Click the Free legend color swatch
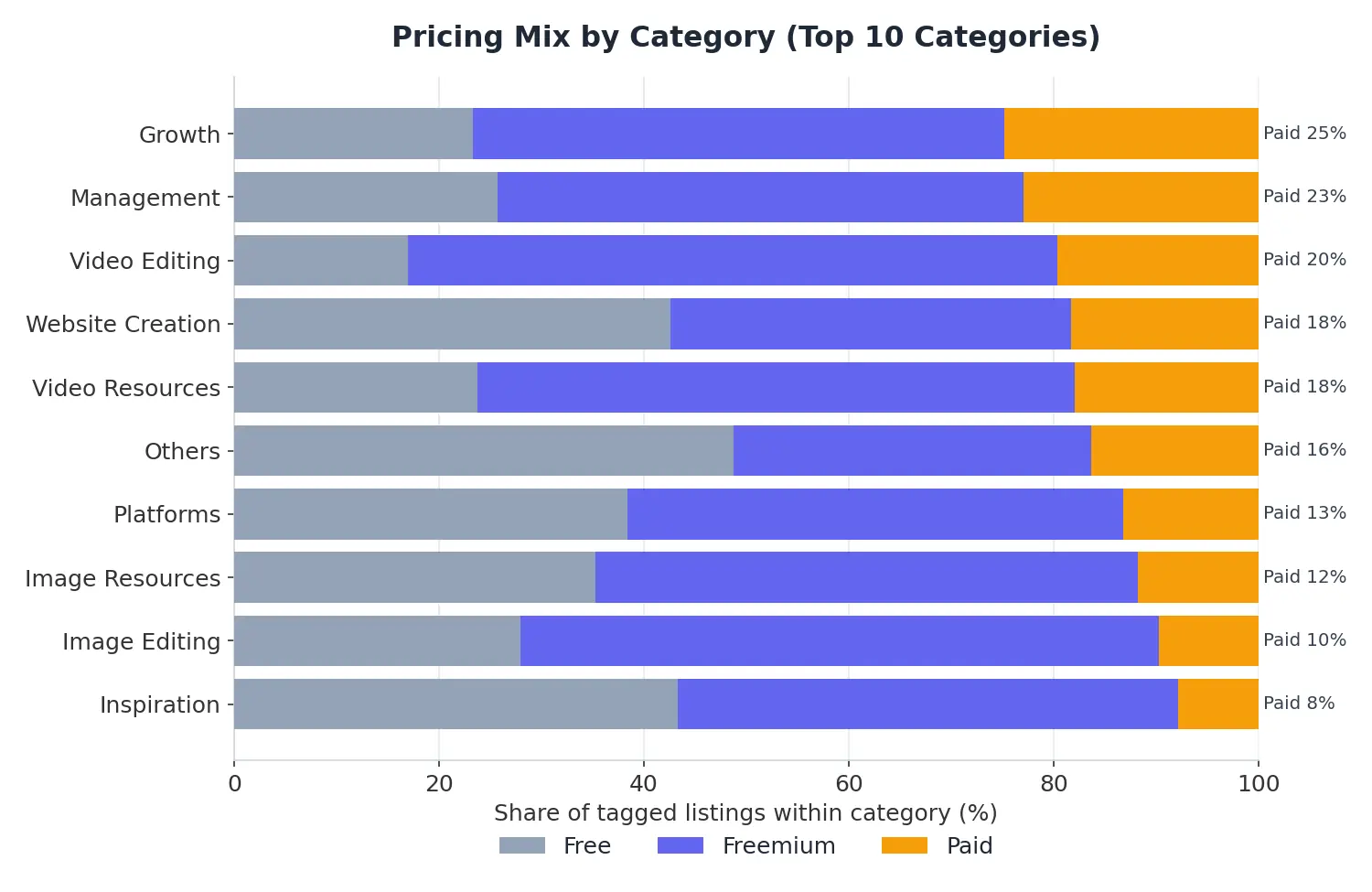Image resolution: width=1372 pixels, height=892 pixels. tap(522, 845)
